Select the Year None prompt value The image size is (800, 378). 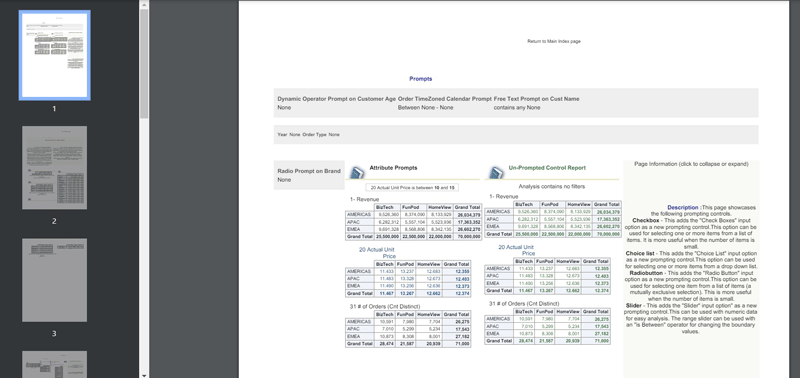(289, 135)
